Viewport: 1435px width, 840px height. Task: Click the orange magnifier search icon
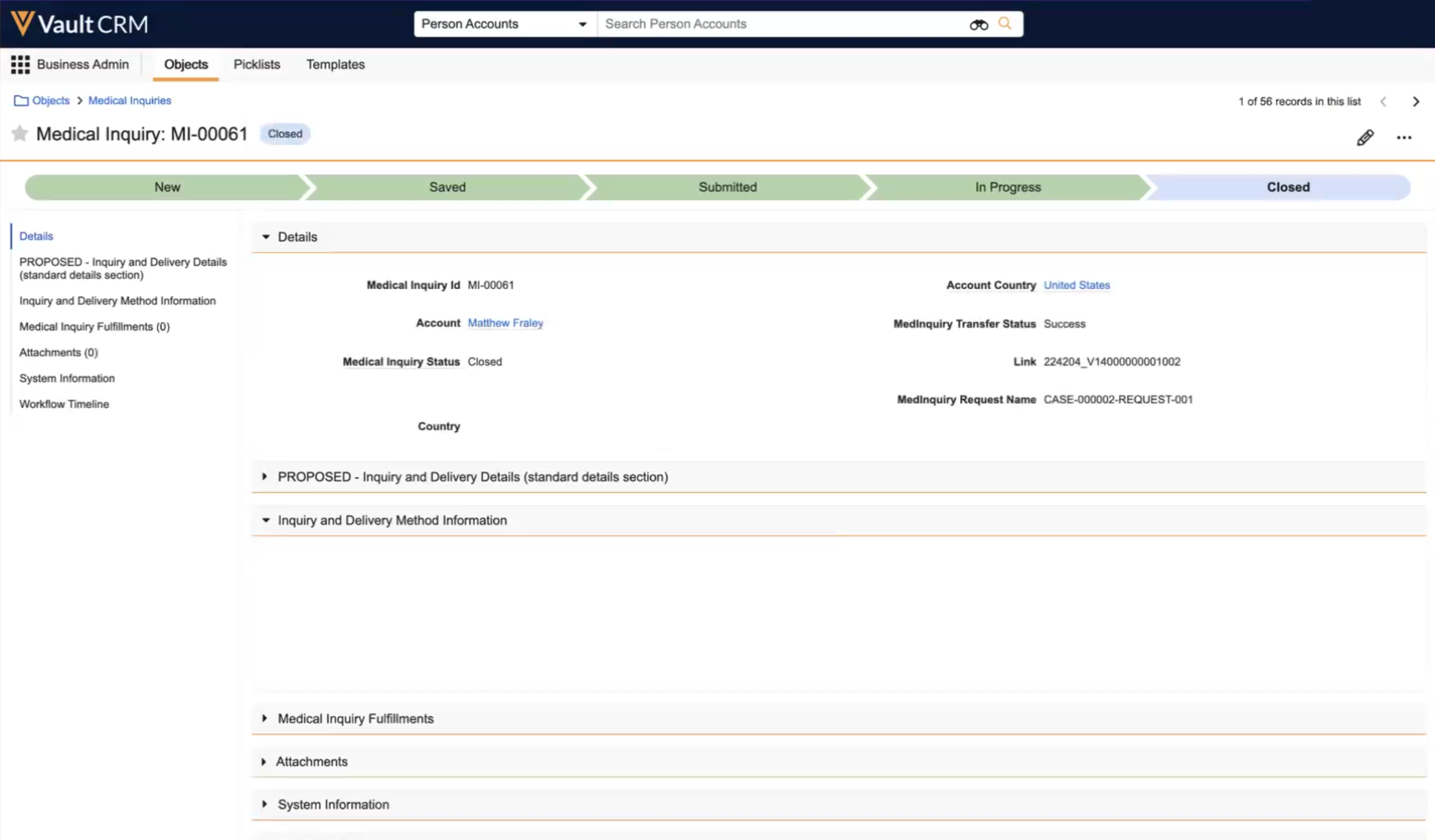pyautogui.click(x=1005, y=24)
